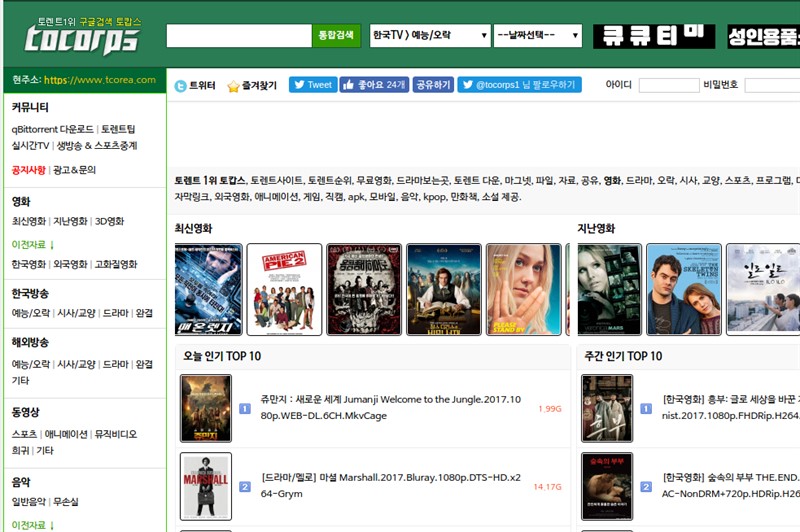Open 토렌트팁 link

pos(118,129)
